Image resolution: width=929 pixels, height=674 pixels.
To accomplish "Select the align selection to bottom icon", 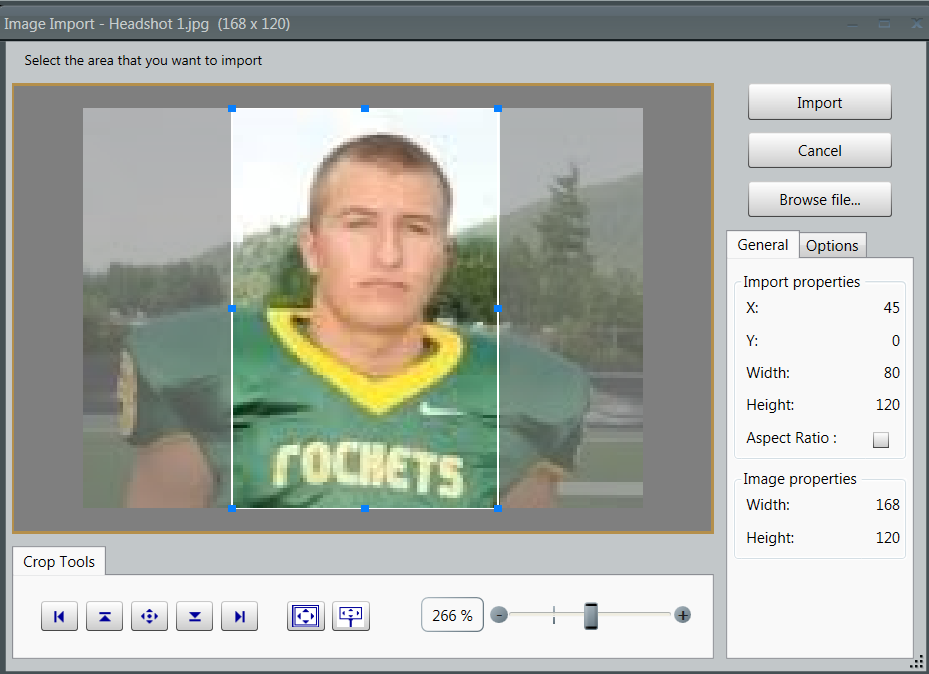I will tap(194, 616).
